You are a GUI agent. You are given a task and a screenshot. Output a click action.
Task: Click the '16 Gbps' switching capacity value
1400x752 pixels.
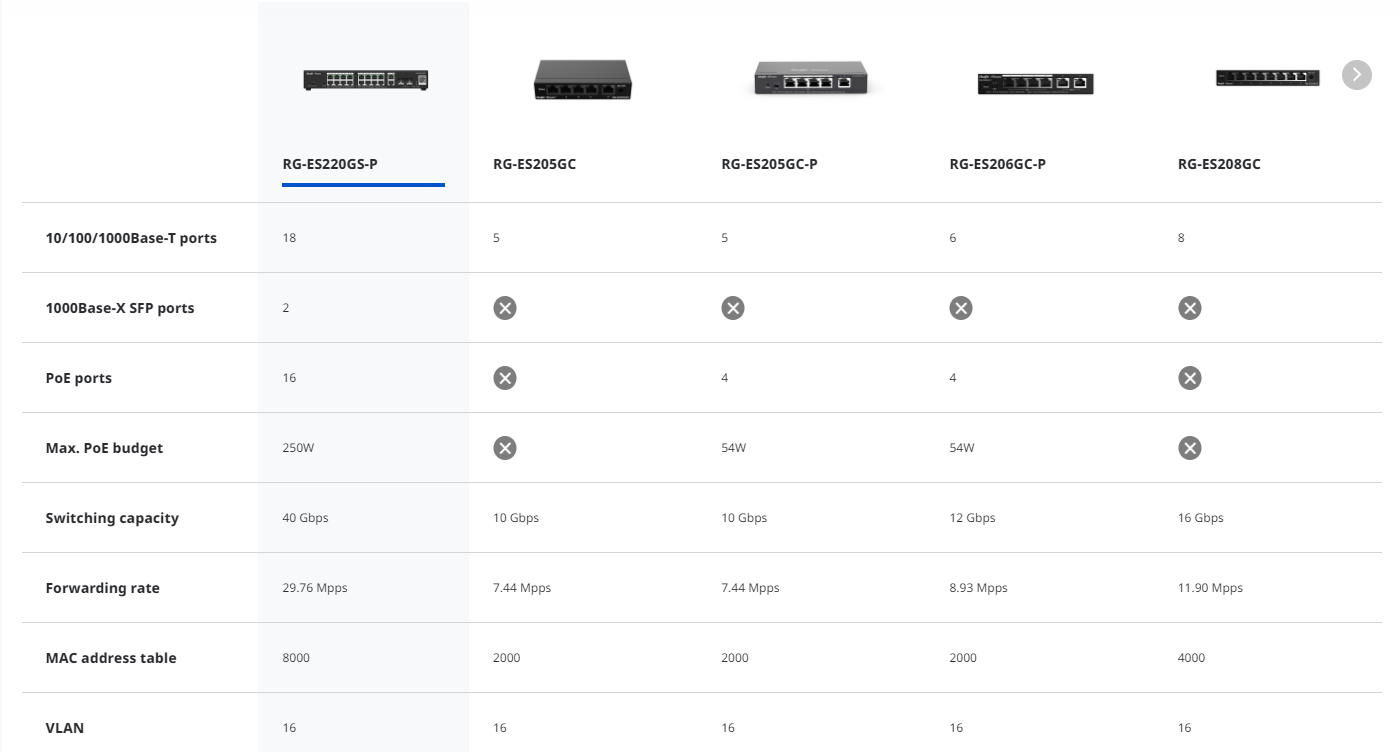pyautogui.click(x=1201, y=518)
